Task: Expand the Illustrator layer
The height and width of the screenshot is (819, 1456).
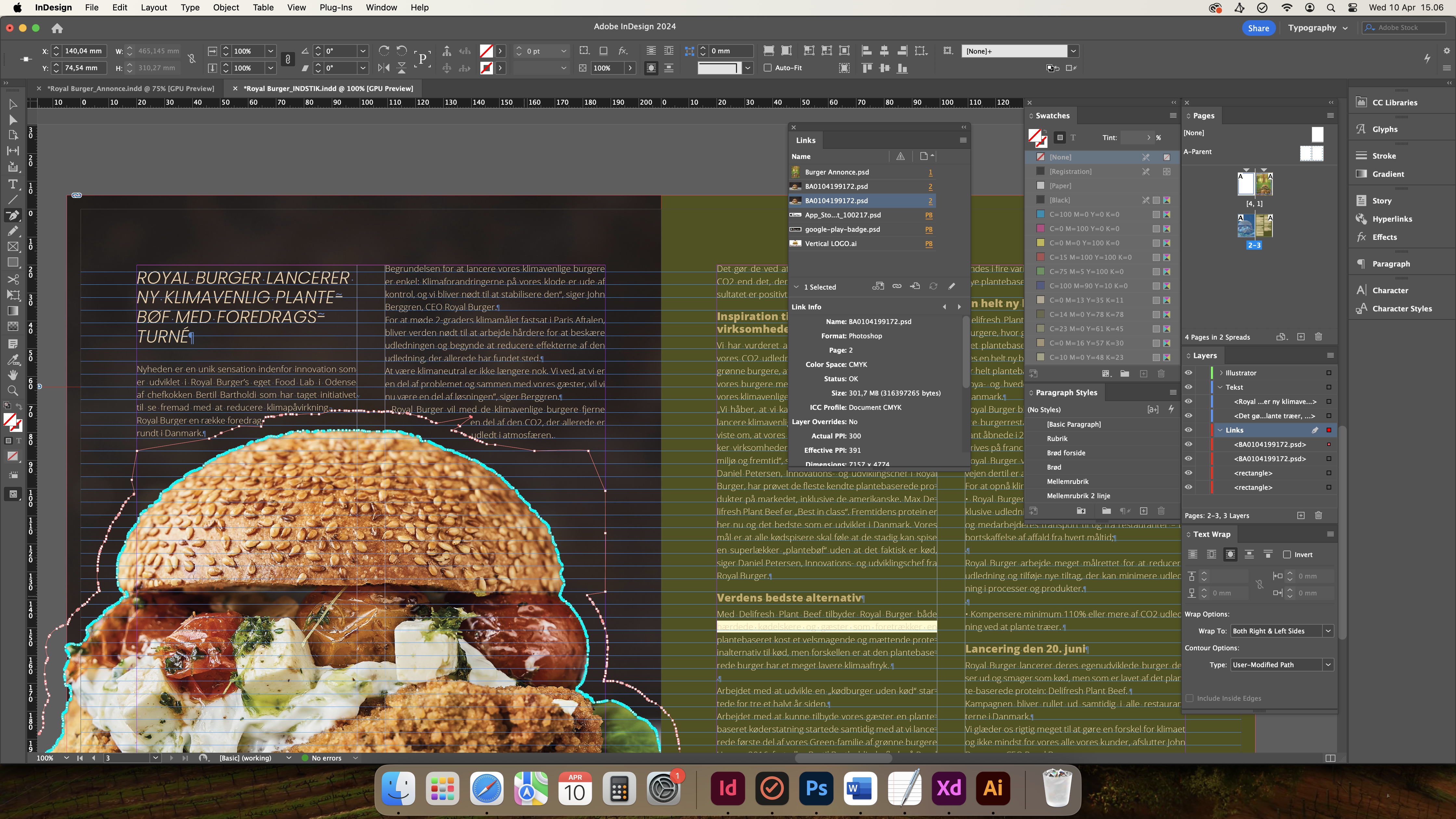Action: [x=1221, y=372]
